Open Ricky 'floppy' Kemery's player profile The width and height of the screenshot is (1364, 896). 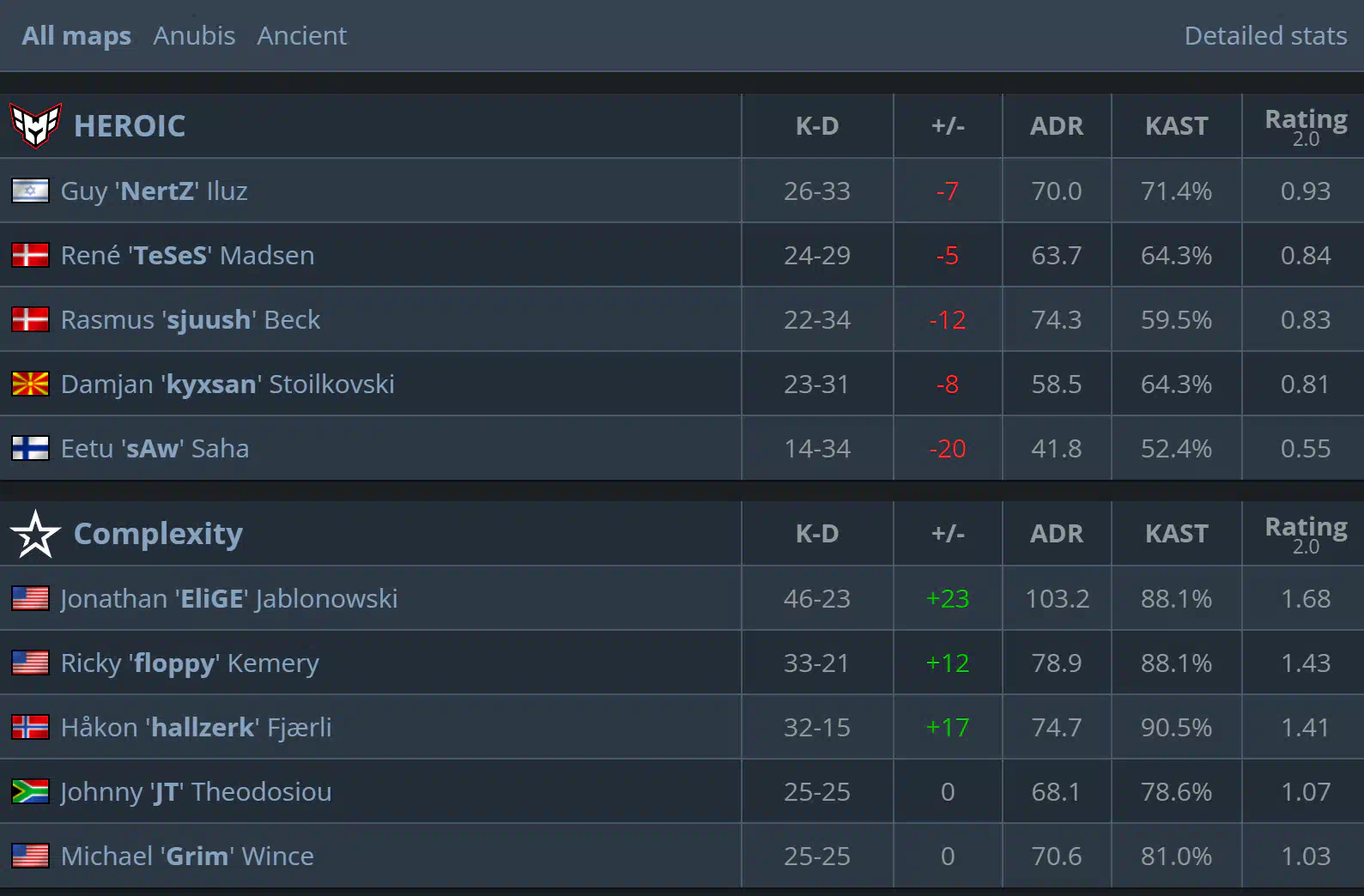click(190, 663)
